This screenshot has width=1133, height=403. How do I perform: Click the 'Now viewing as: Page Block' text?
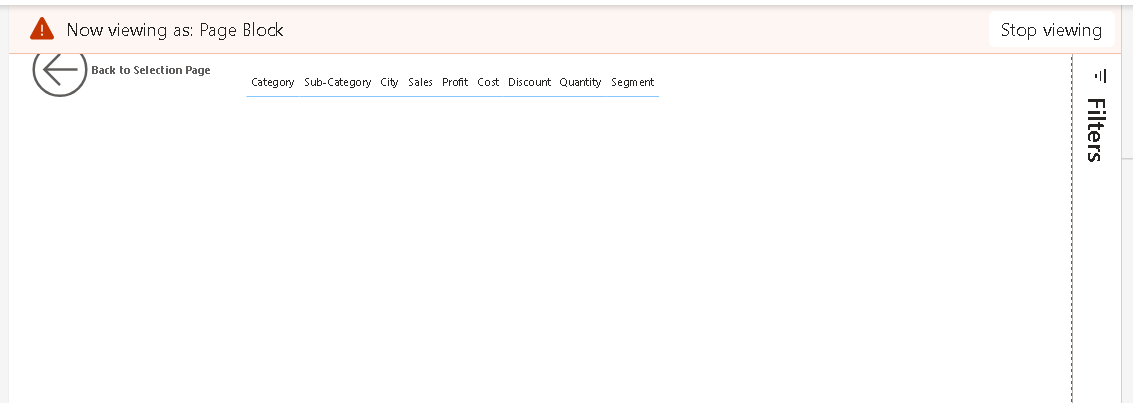175,30
